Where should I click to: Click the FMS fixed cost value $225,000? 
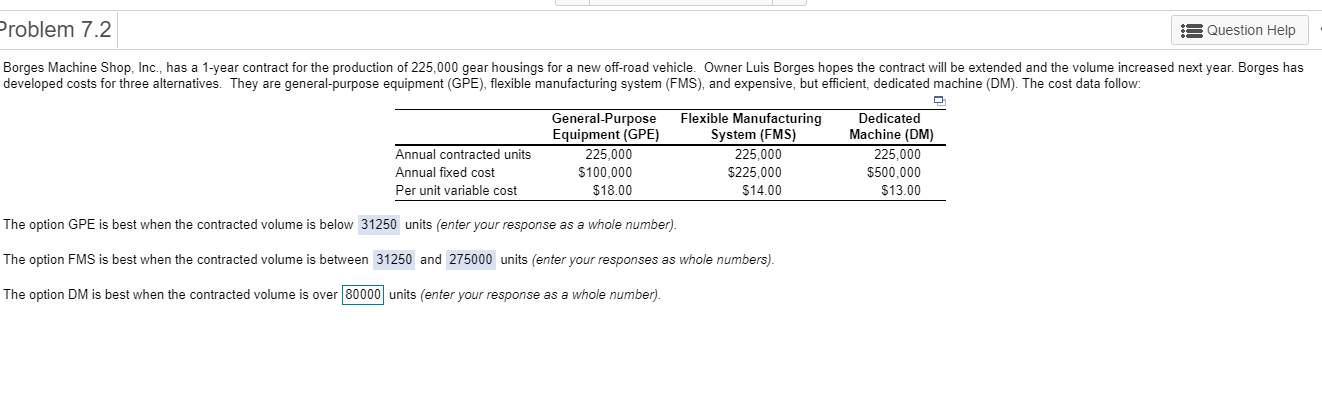[x=756, y=172]
